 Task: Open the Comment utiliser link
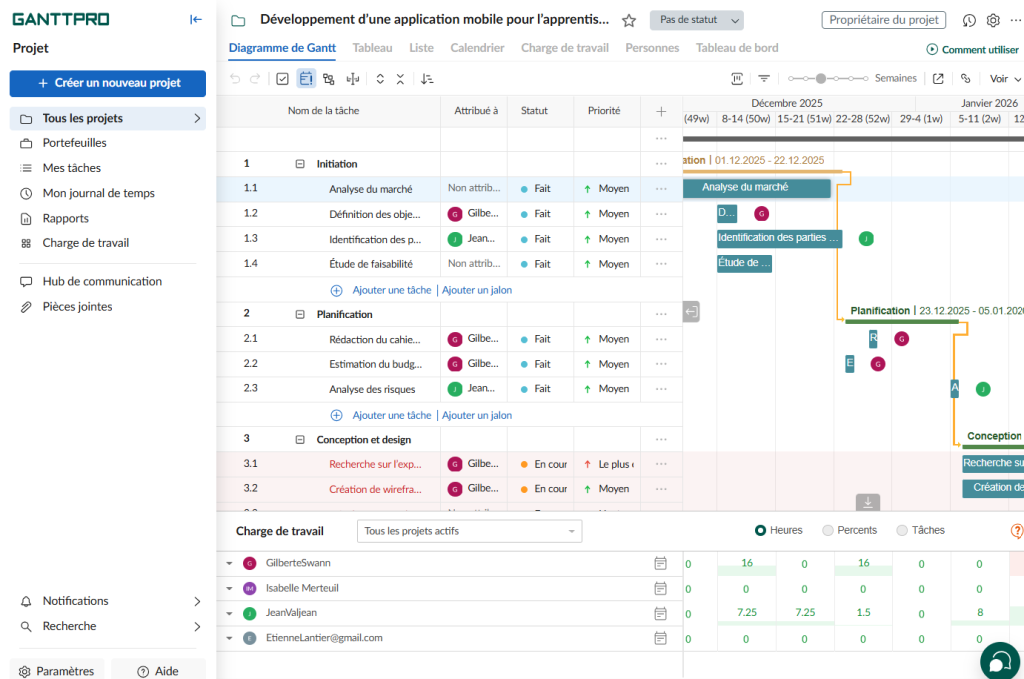[x=973, y=50]
